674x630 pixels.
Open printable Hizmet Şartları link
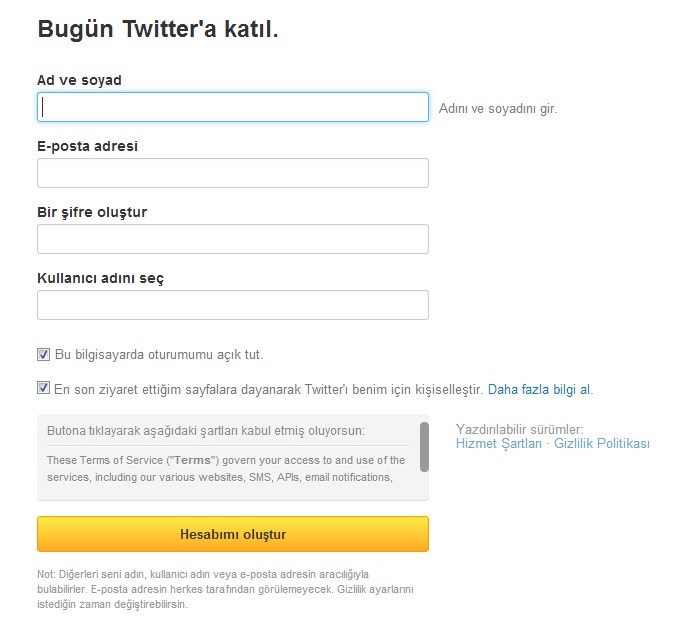[499, 443]
